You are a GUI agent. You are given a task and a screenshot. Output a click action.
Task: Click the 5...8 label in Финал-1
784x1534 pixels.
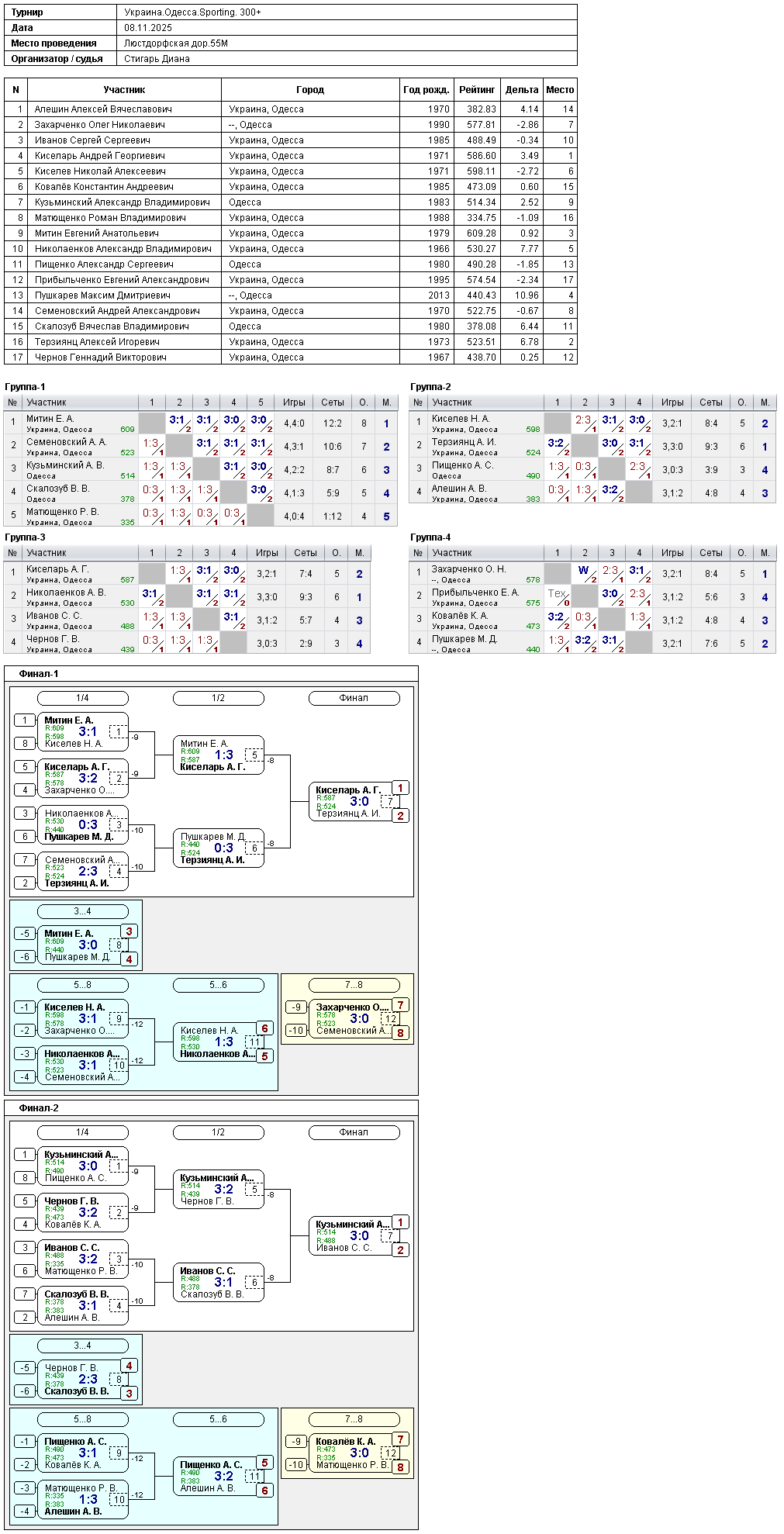[x=83, y=985]
